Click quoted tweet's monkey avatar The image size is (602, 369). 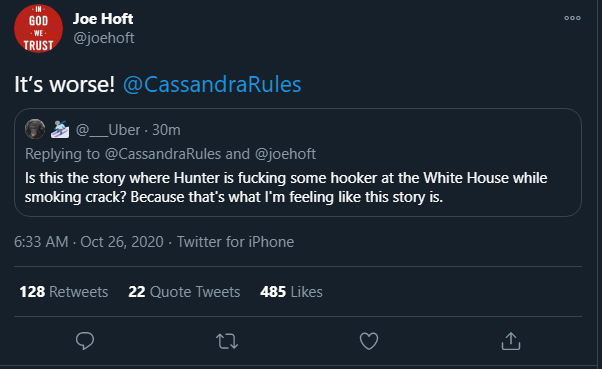click(35, 129)
